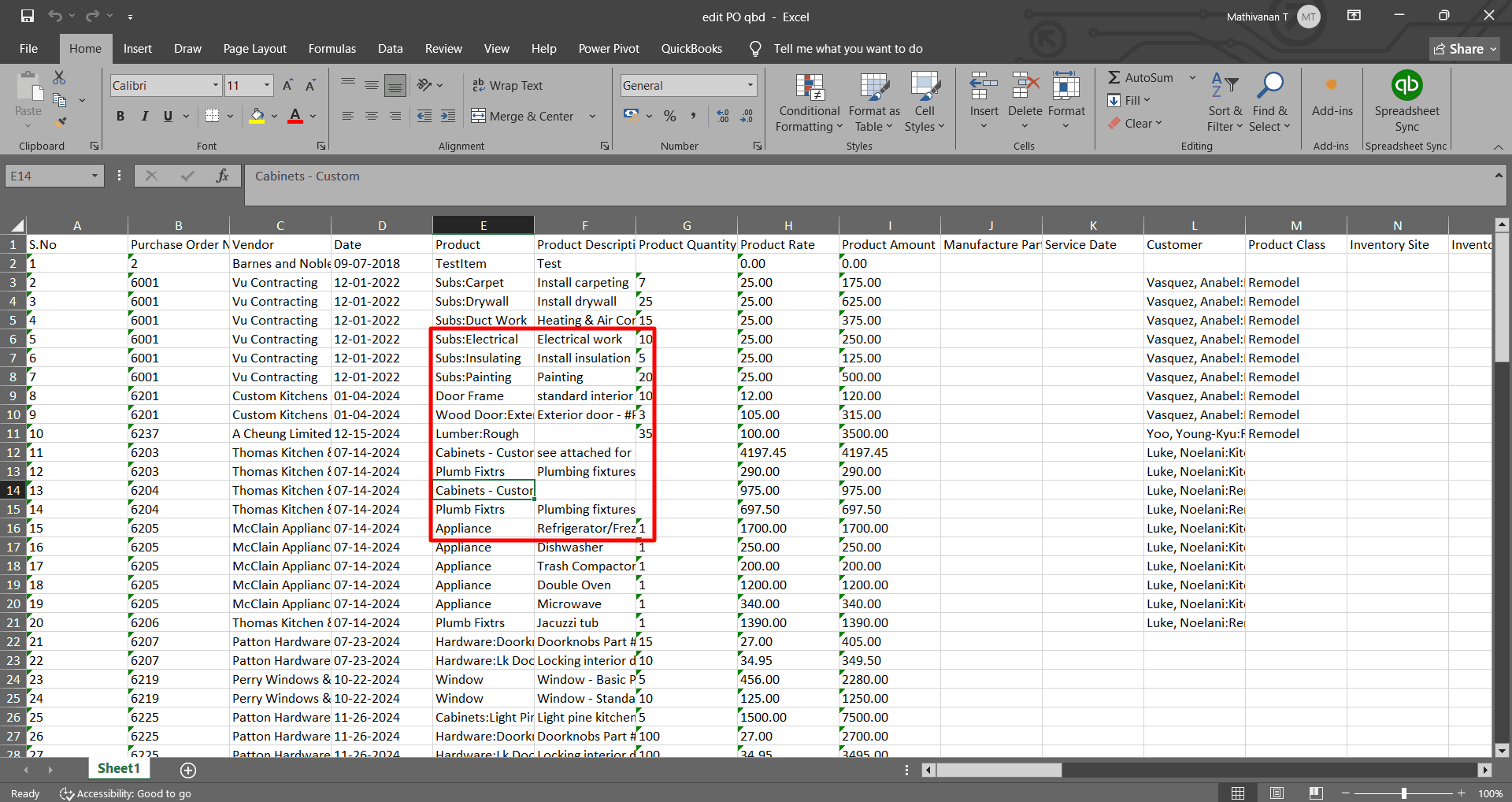Decrease font size with small A icon

[311, 85]
